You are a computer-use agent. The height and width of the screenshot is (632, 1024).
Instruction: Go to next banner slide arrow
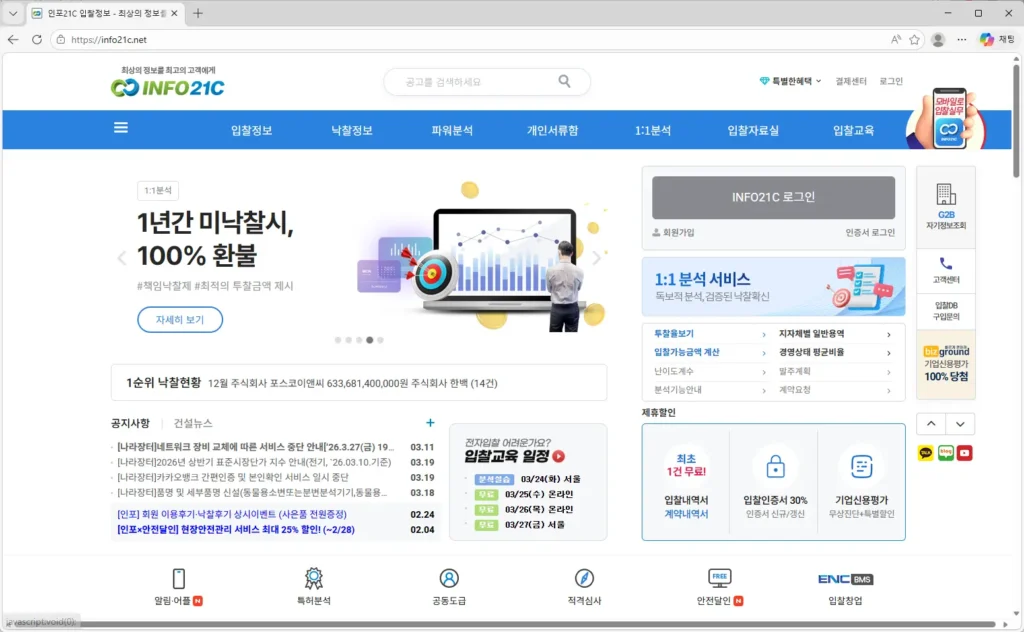596,258
